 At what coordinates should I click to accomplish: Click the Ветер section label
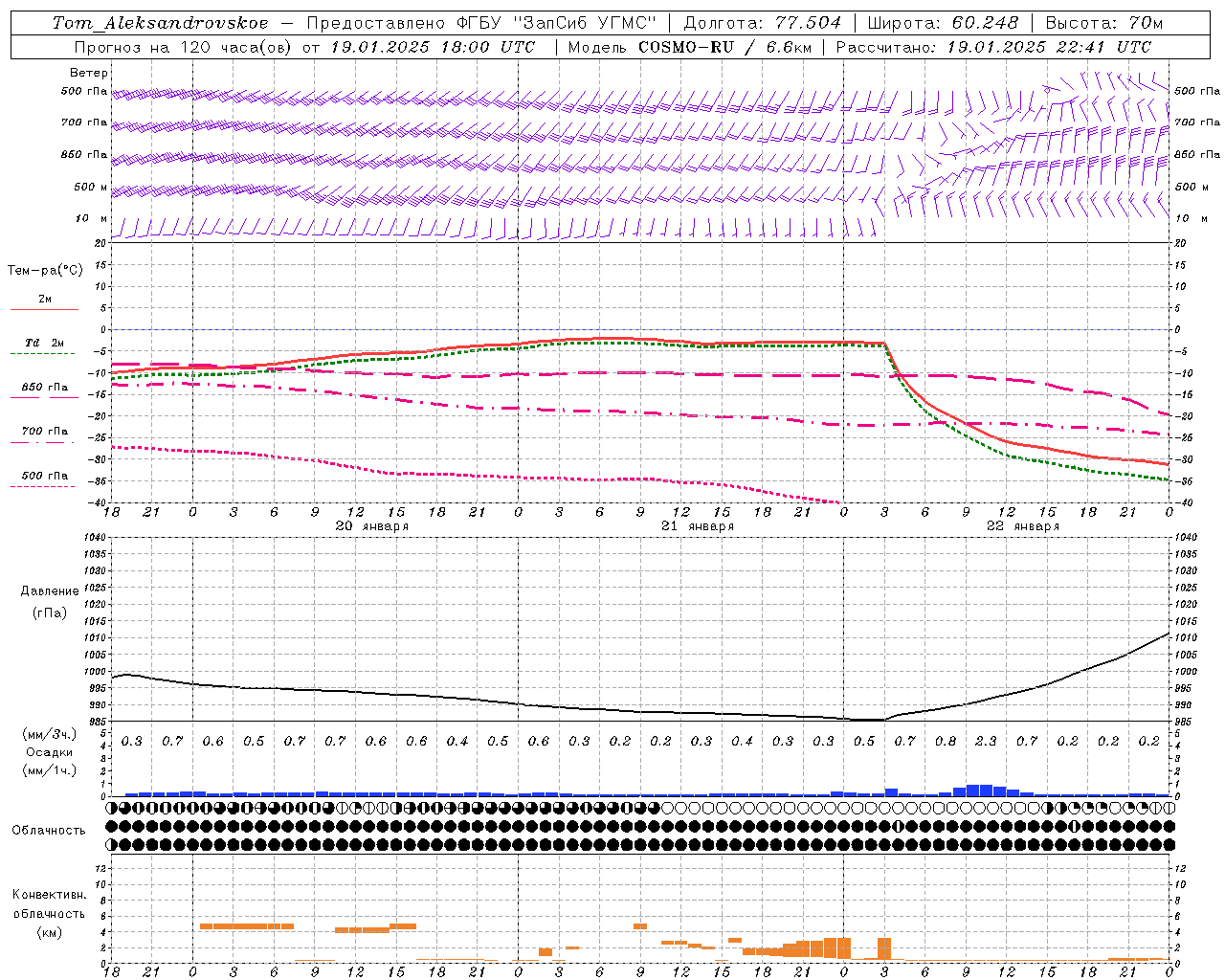(89, 73)
